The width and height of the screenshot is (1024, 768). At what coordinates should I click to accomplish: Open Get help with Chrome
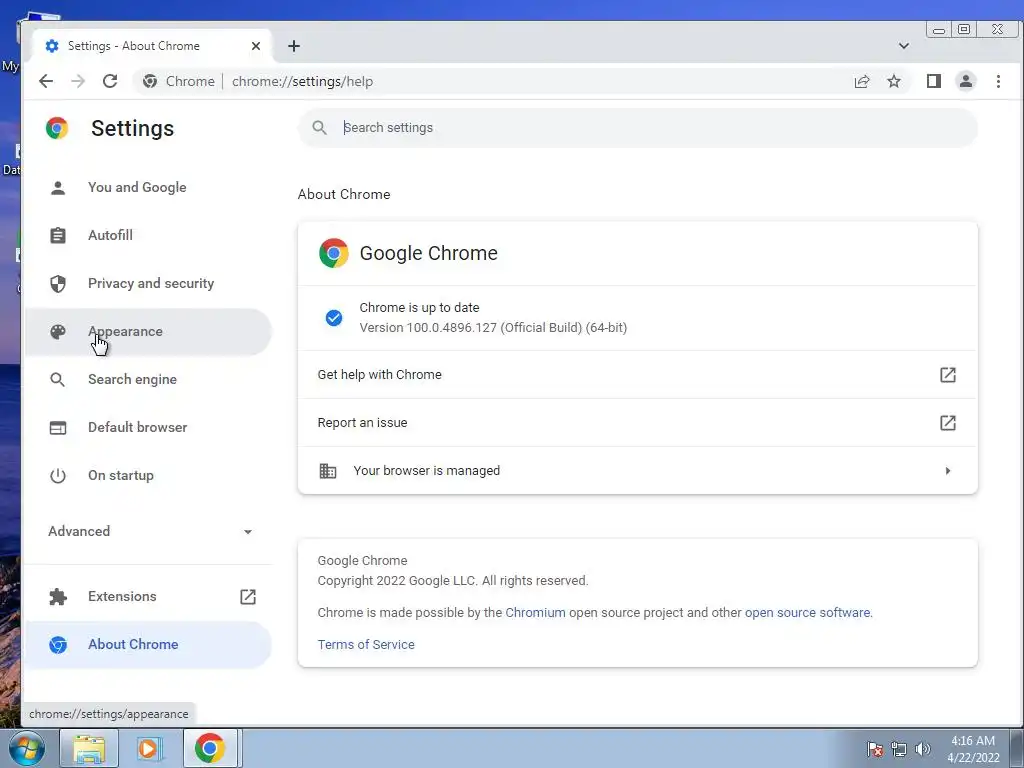pyautogui.click(x=637, y=375)
